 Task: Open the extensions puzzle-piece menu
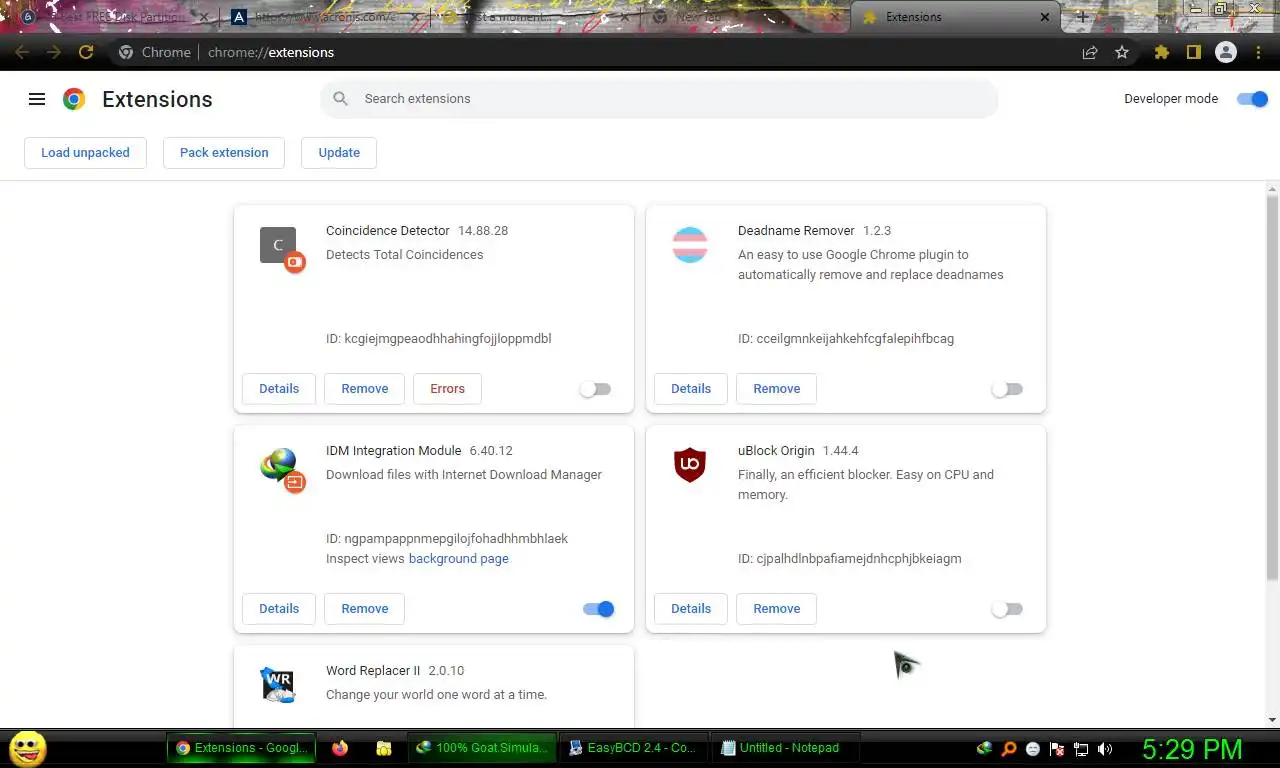(1161, 52)
